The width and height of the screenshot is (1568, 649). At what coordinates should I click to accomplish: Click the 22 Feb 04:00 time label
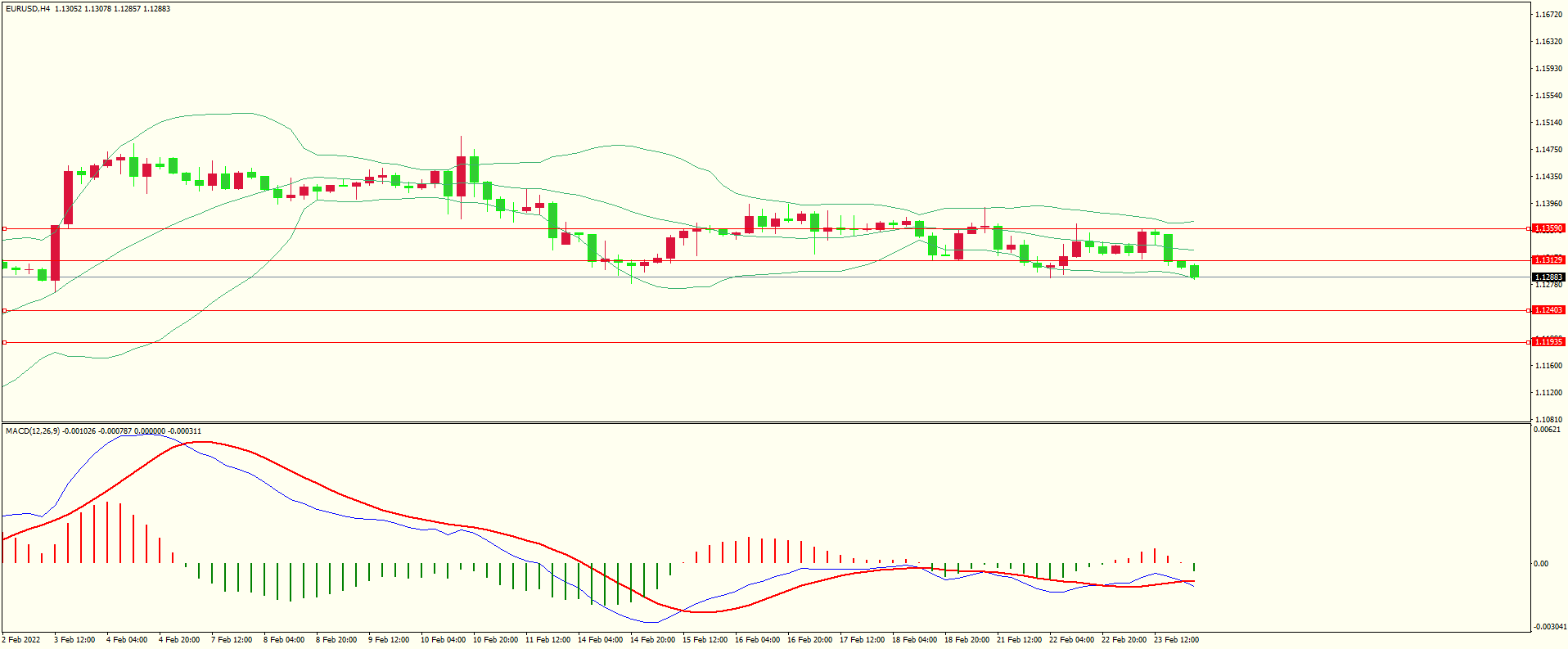click(x=1071, y=640)
